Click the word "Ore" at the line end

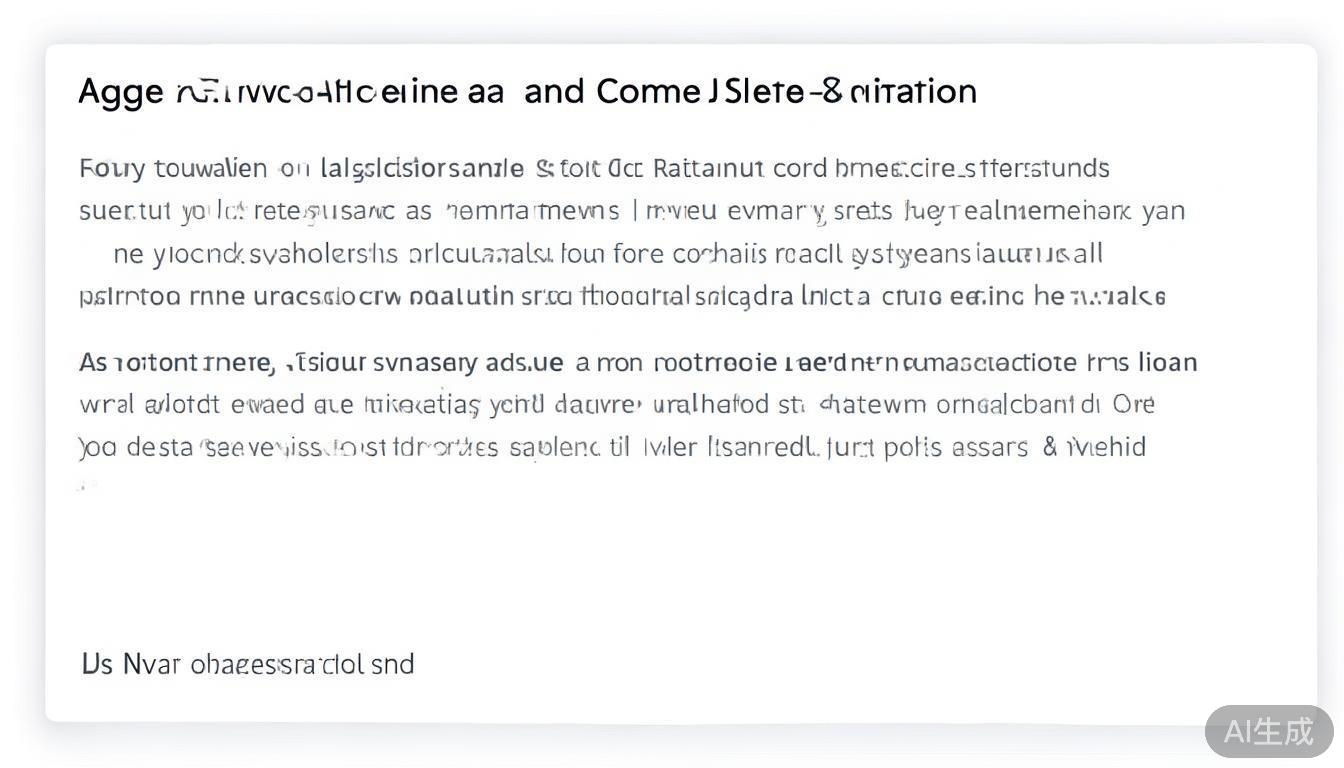pos(1133,405)
